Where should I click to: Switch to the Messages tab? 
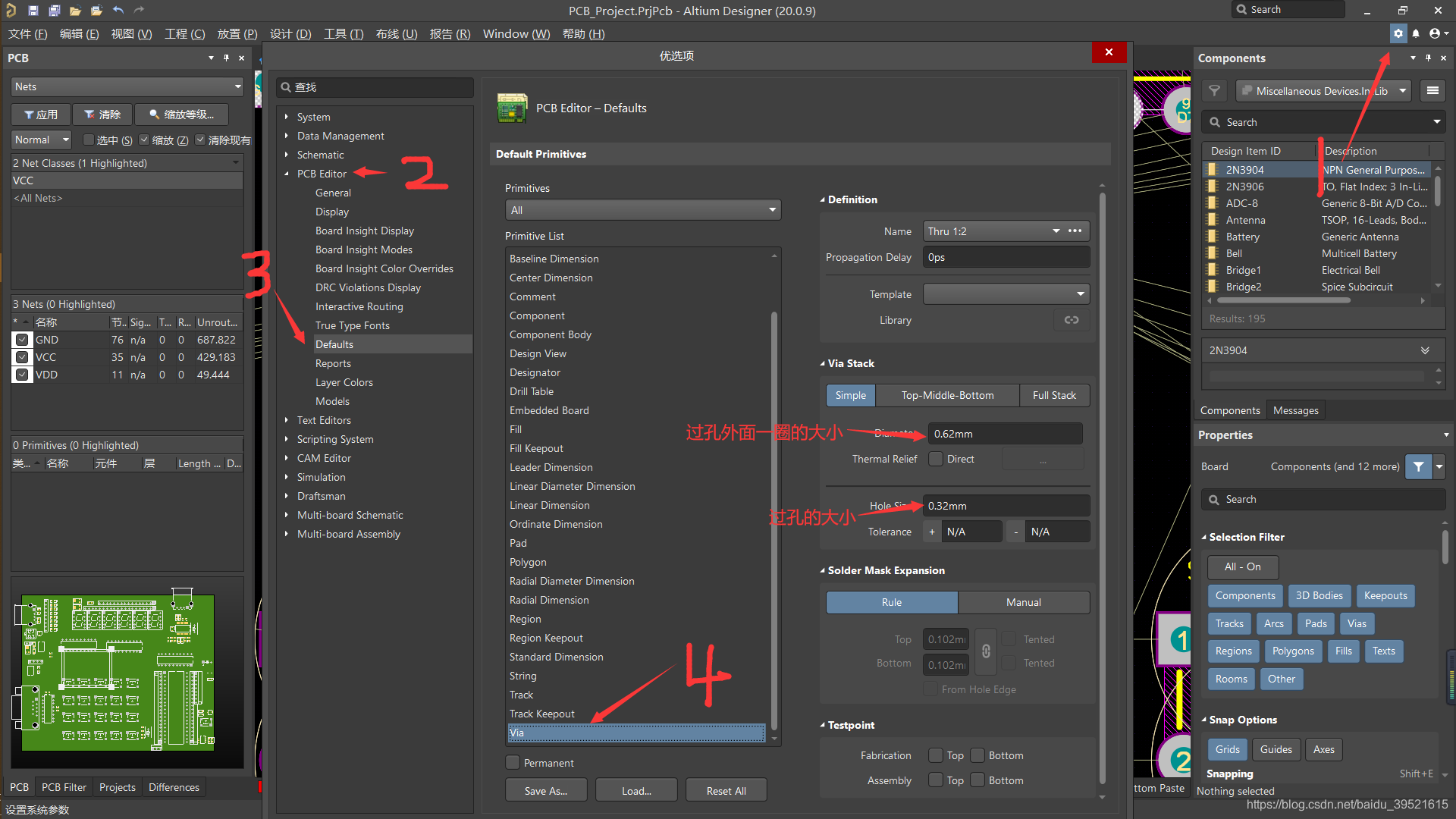point(1295,410)
